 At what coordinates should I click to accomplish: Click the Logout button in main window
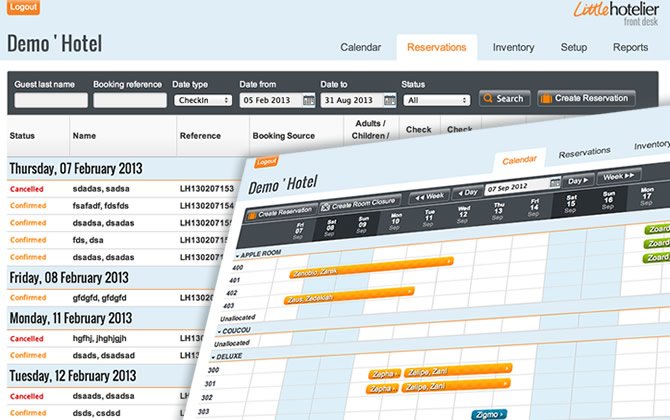tap(23, 7)
